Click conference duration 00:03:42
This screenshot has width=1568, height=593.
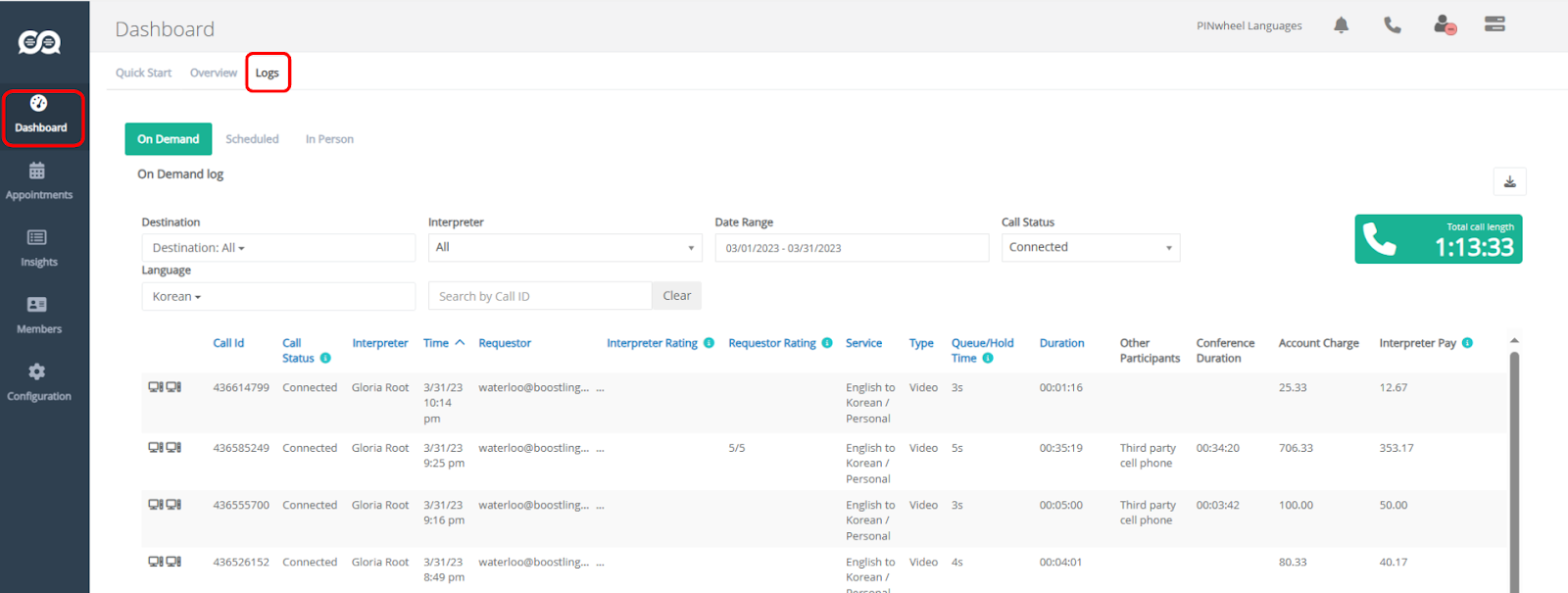(x=1218, y=505)
